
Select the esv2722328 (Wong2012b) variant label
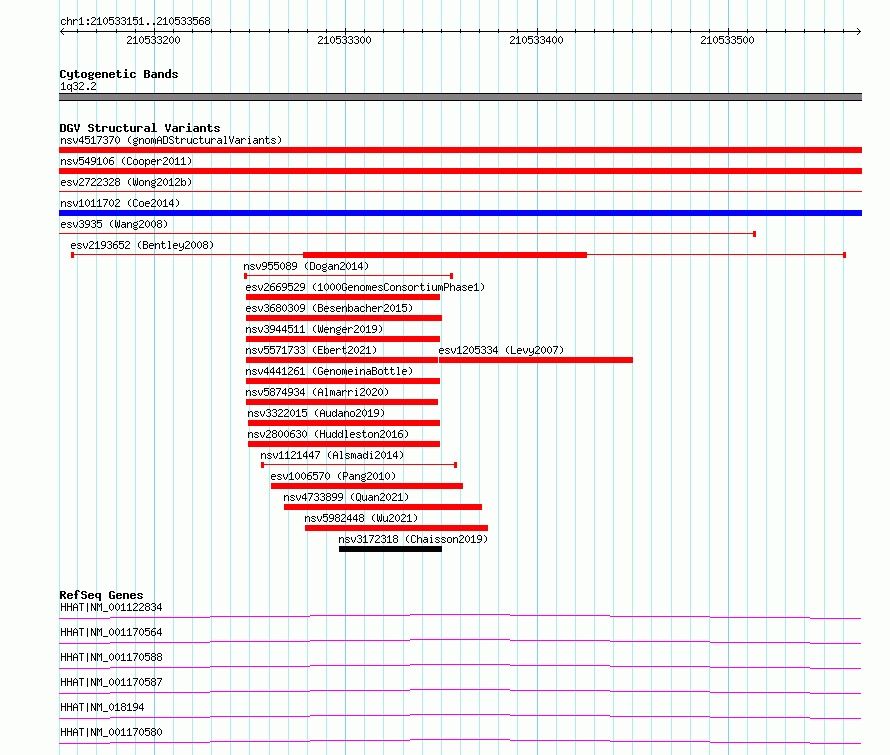pyautogui.click(x=126, y=182)
